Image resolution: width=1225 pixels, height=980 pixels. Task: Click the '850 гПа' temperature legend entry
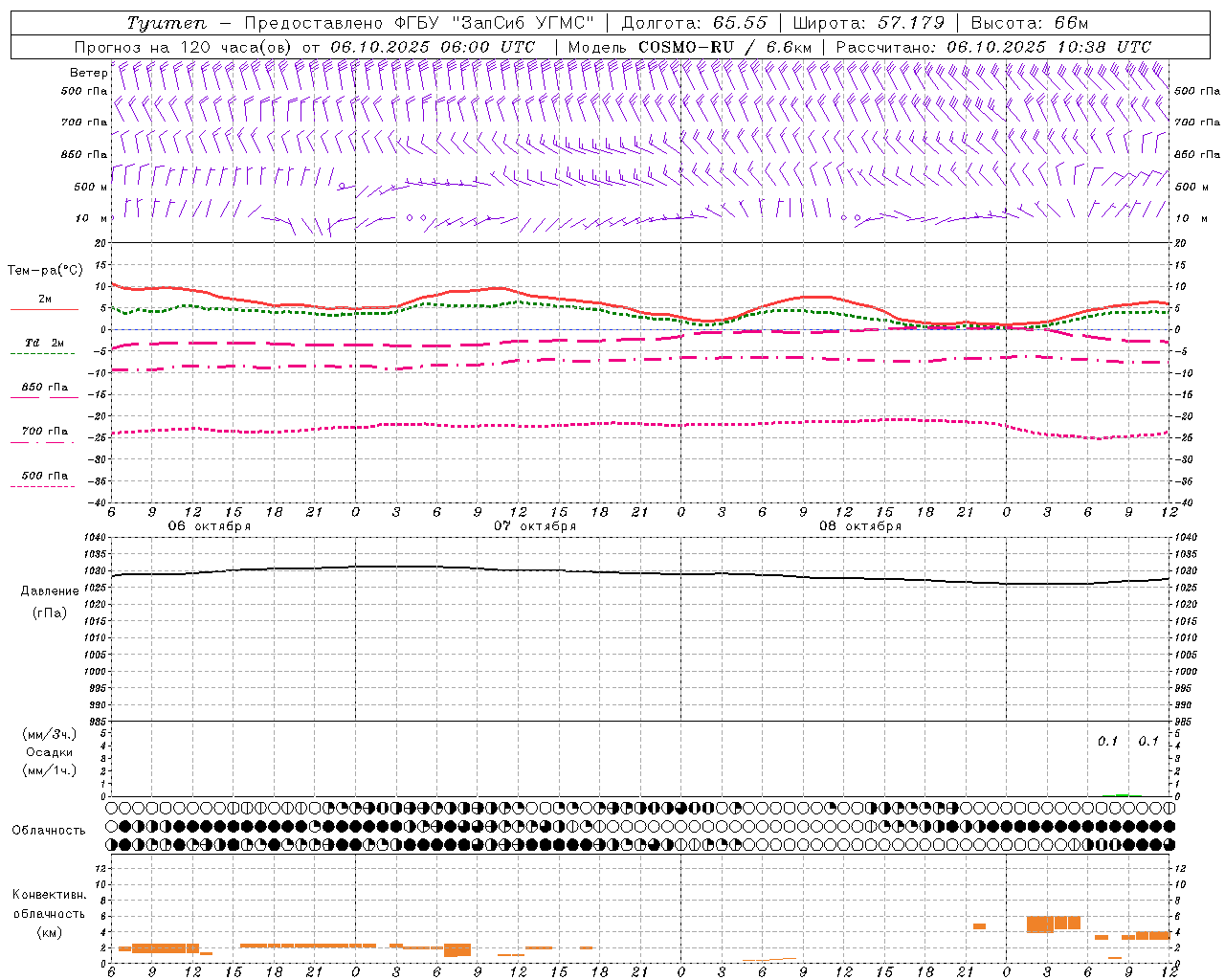tap(45, 388)
